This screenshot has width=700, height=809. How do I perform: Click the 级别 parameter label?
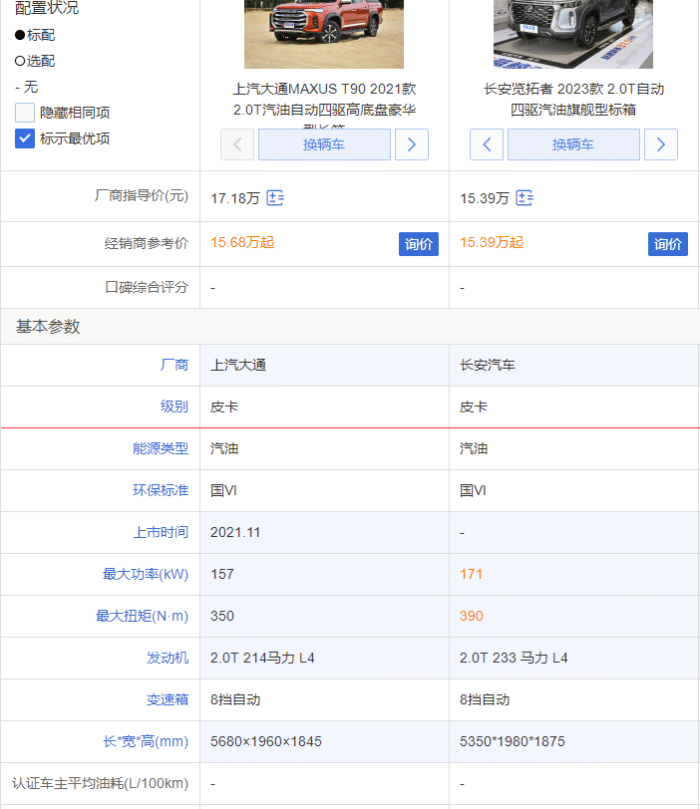click(x=174, y=407)
